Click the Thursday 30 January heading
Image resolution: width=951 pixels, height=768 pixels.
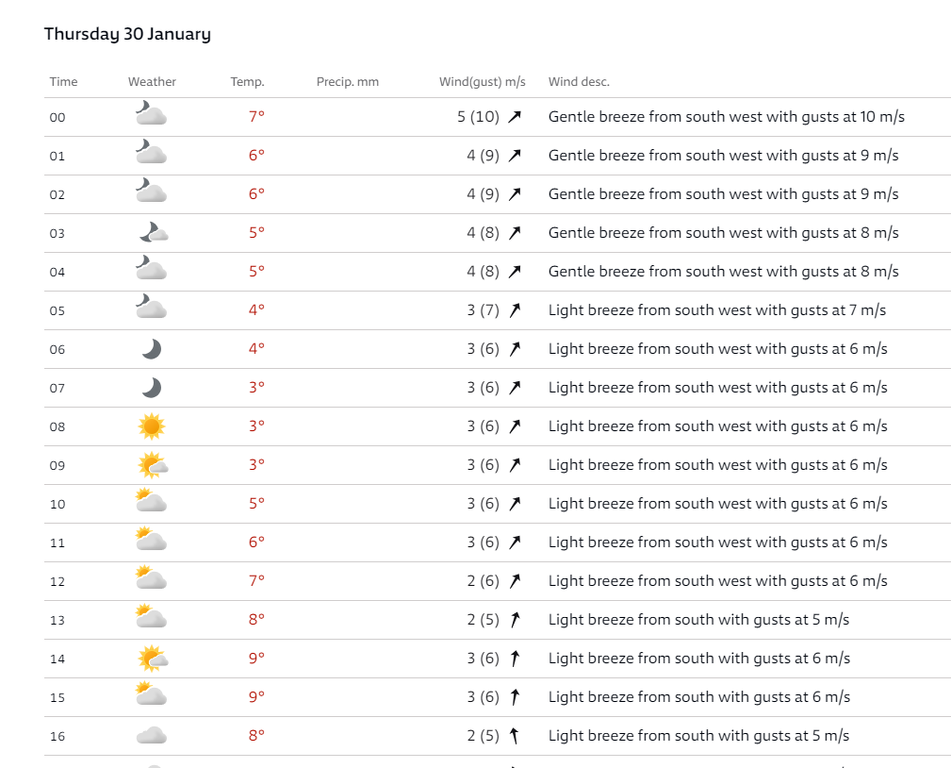pyautogui.click(x=127, y=34)
